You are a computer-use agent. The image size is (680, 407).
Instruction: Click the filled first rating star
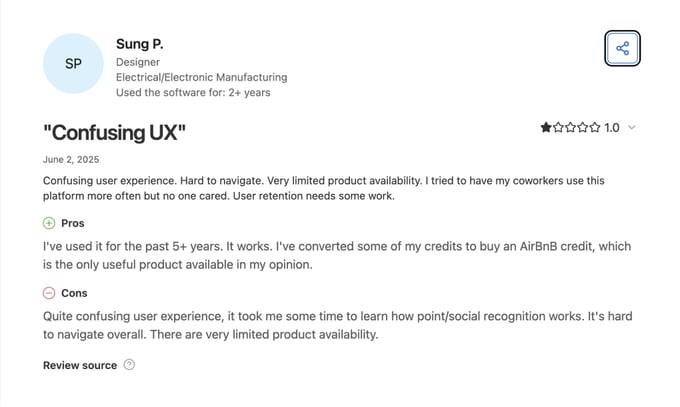click(546, 128)
